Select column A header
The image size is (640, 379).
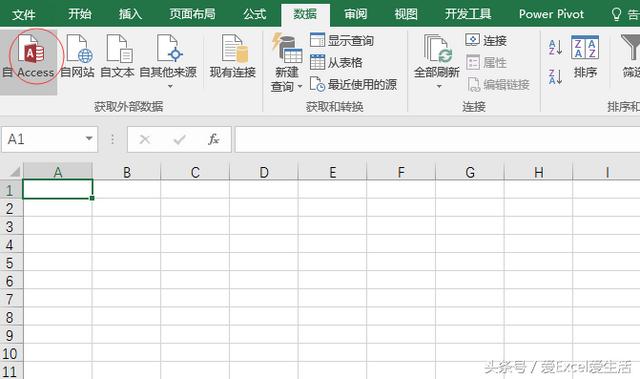coord(58,172)
